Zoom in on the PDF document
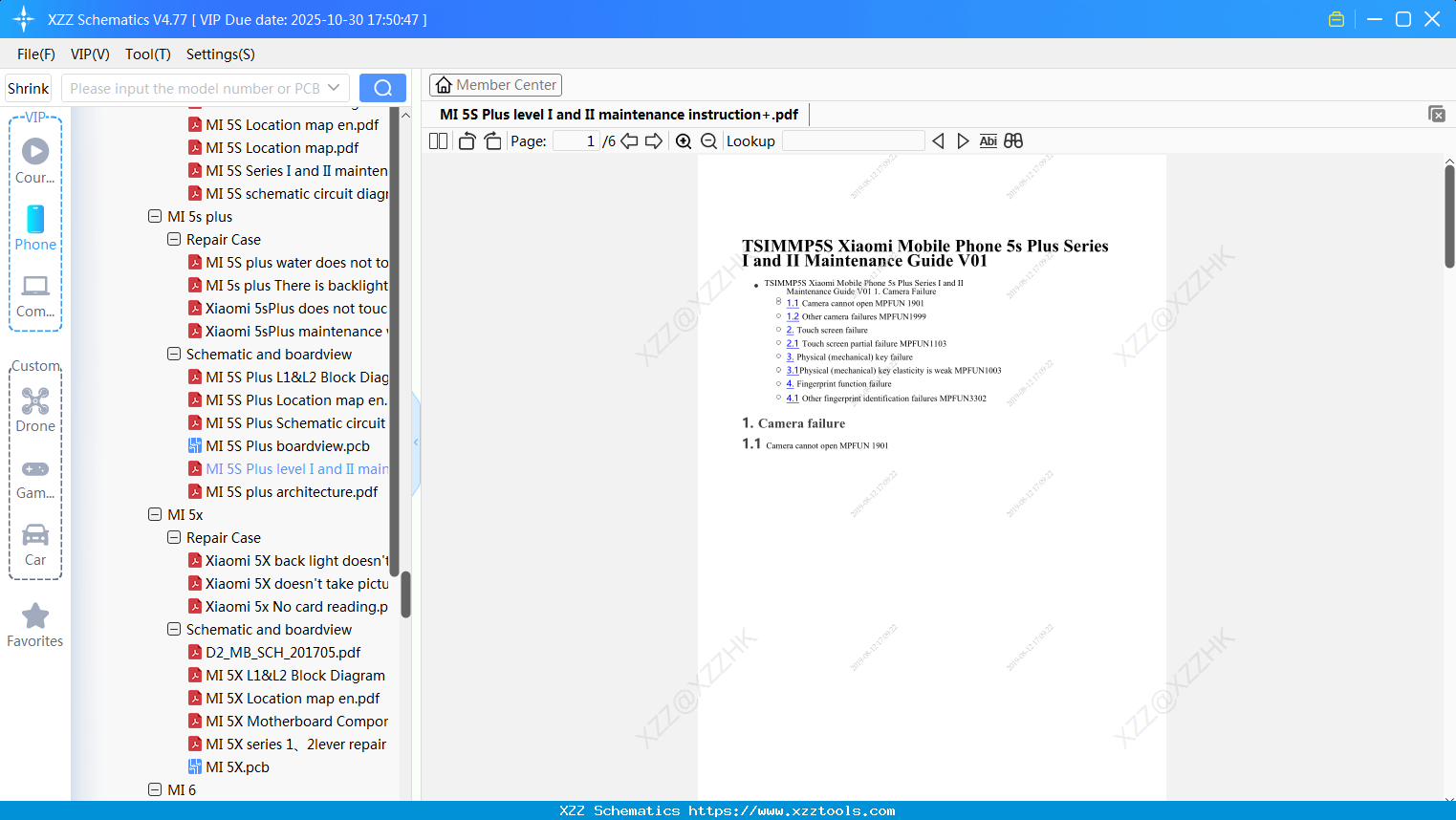The height and width of the screenshot is (820, 1456). (x=684, y=141)
